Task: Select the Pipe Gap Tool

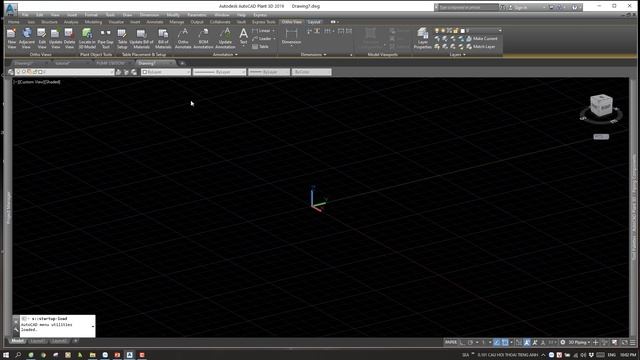Action: point(105,38)
